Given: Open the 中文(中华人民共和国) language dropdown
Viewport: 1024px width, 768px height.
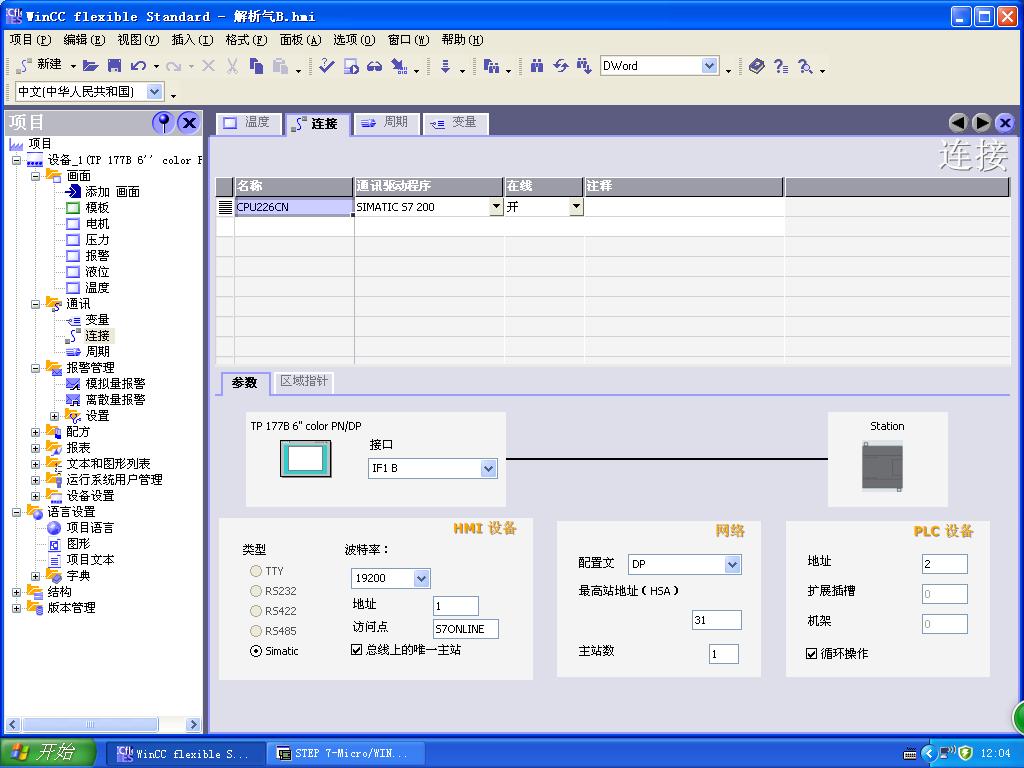Looking at the screenshot, I should click(155, 91).
